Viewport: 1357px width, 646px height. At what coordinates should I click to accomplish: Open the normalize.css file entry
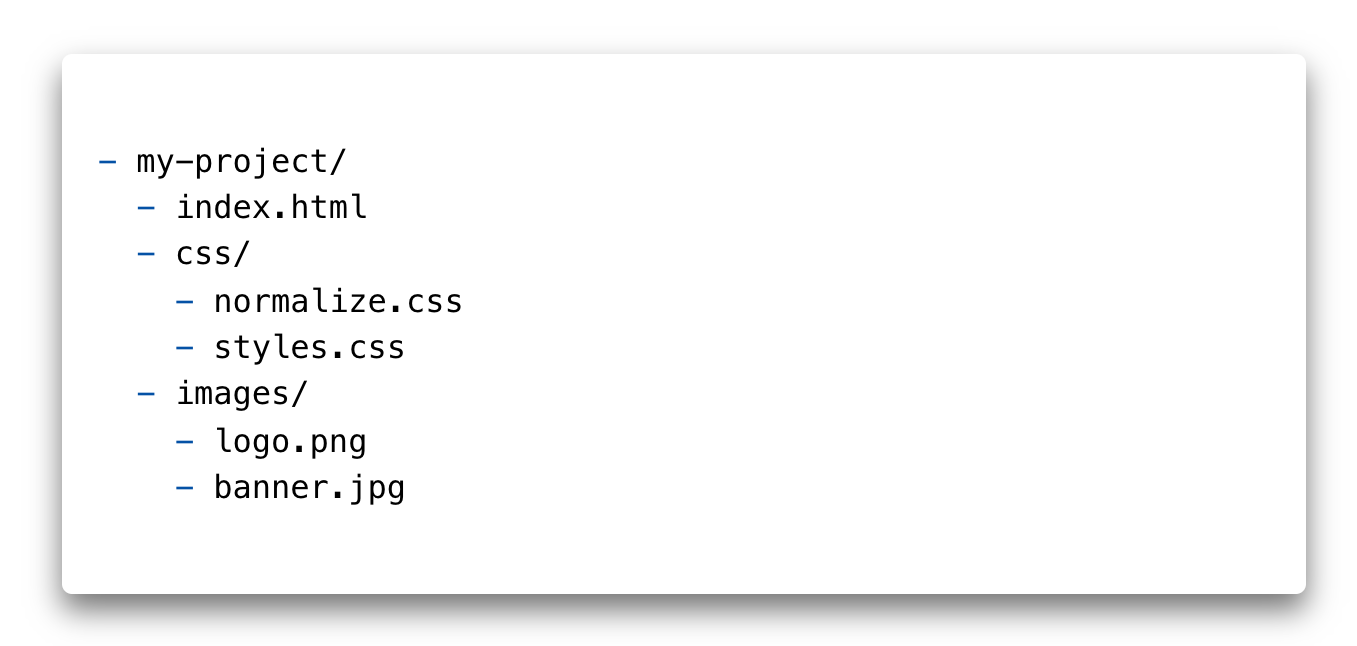click(338, 301)
